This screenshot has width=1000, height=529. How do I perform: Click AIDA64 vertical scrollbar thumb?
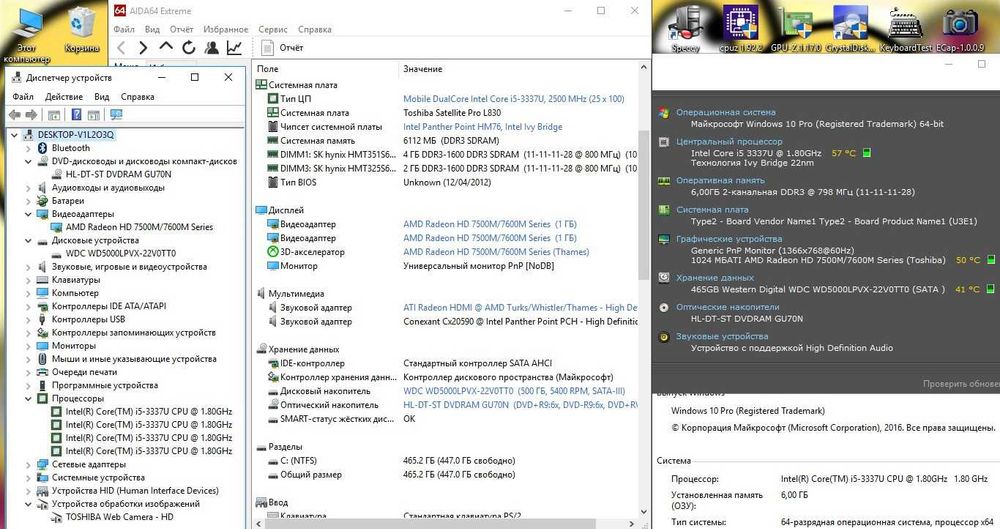[643, 204]
